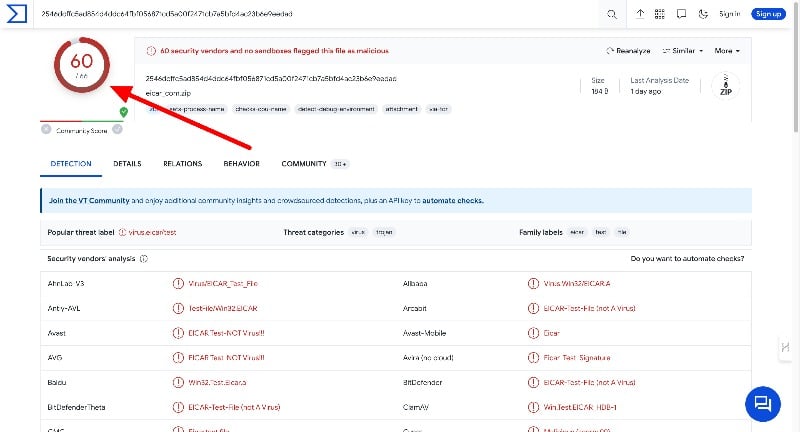Click the file family label tag
Viewport: 800px width, 432px height.
[622, 232]
